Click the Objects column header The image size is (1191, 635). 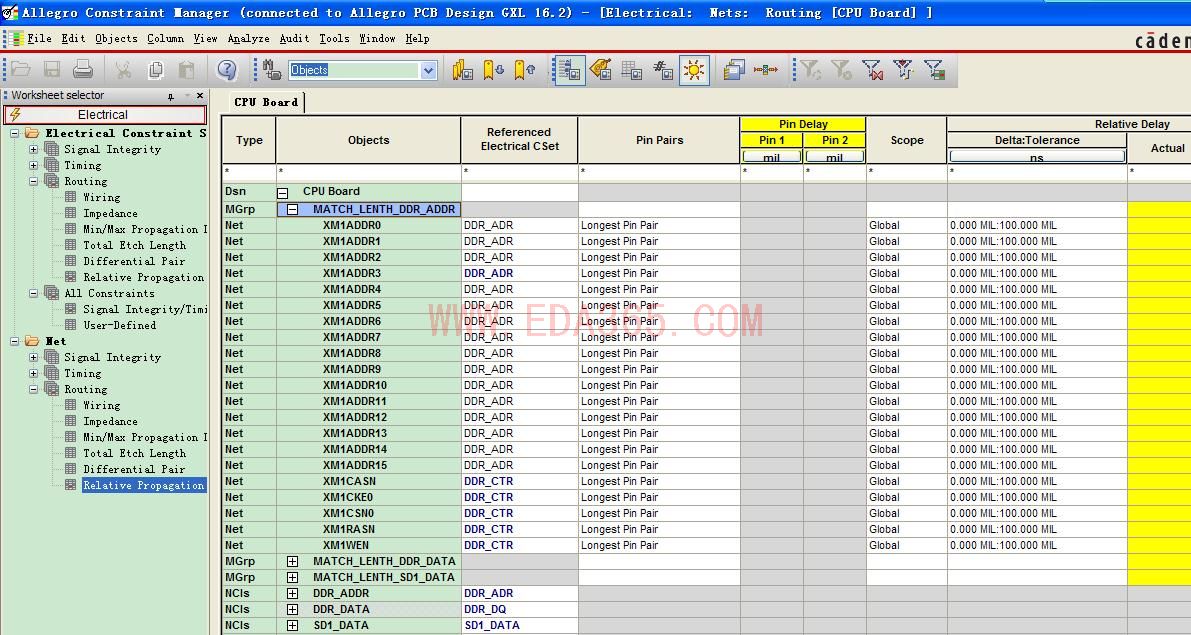point(368,140)
